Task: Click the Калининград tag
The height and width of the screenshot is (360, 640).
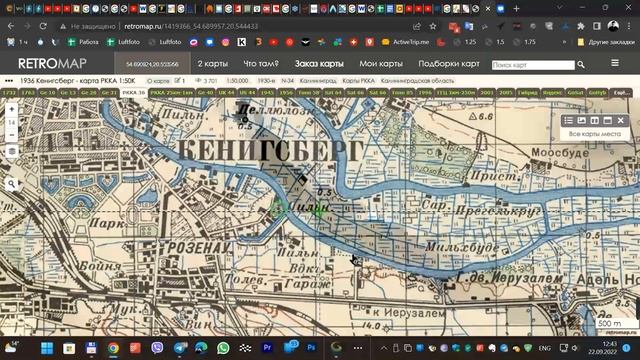Action: pyautogui.click(x=318, y=81)
